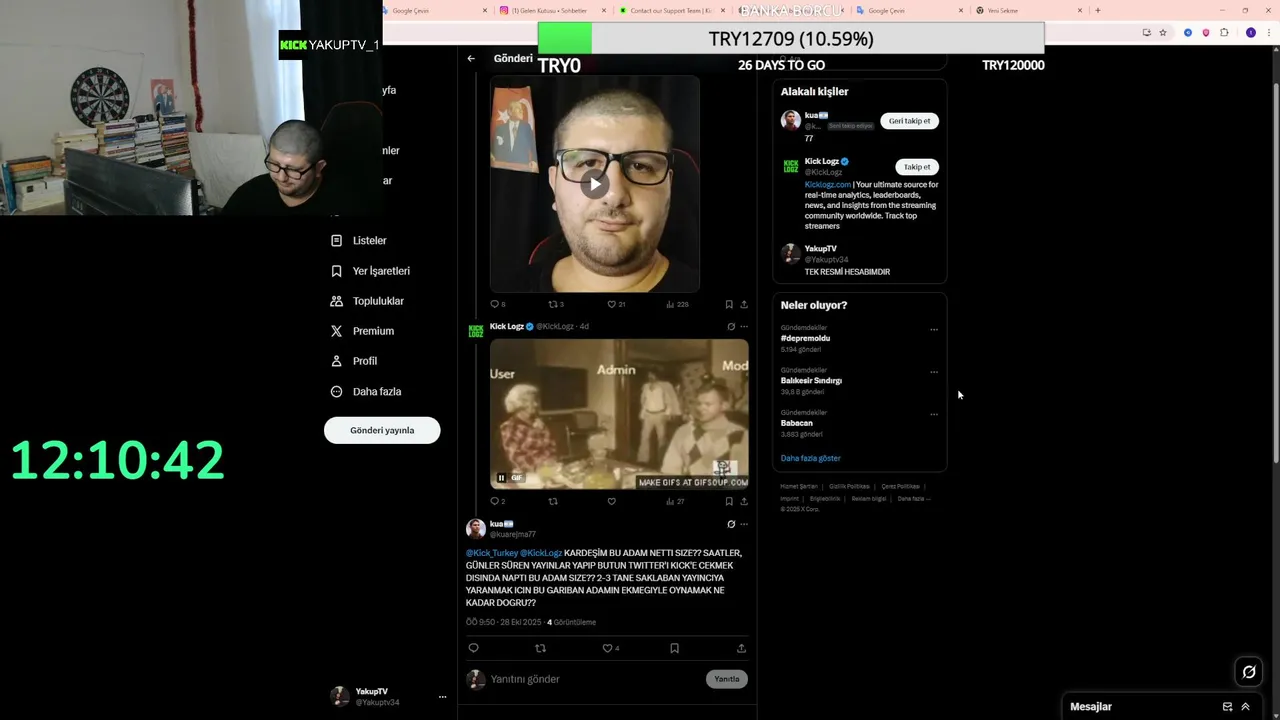
Task: Open more options on Kick Logz post
Action: pyautogui.click(x=743, y=326)
